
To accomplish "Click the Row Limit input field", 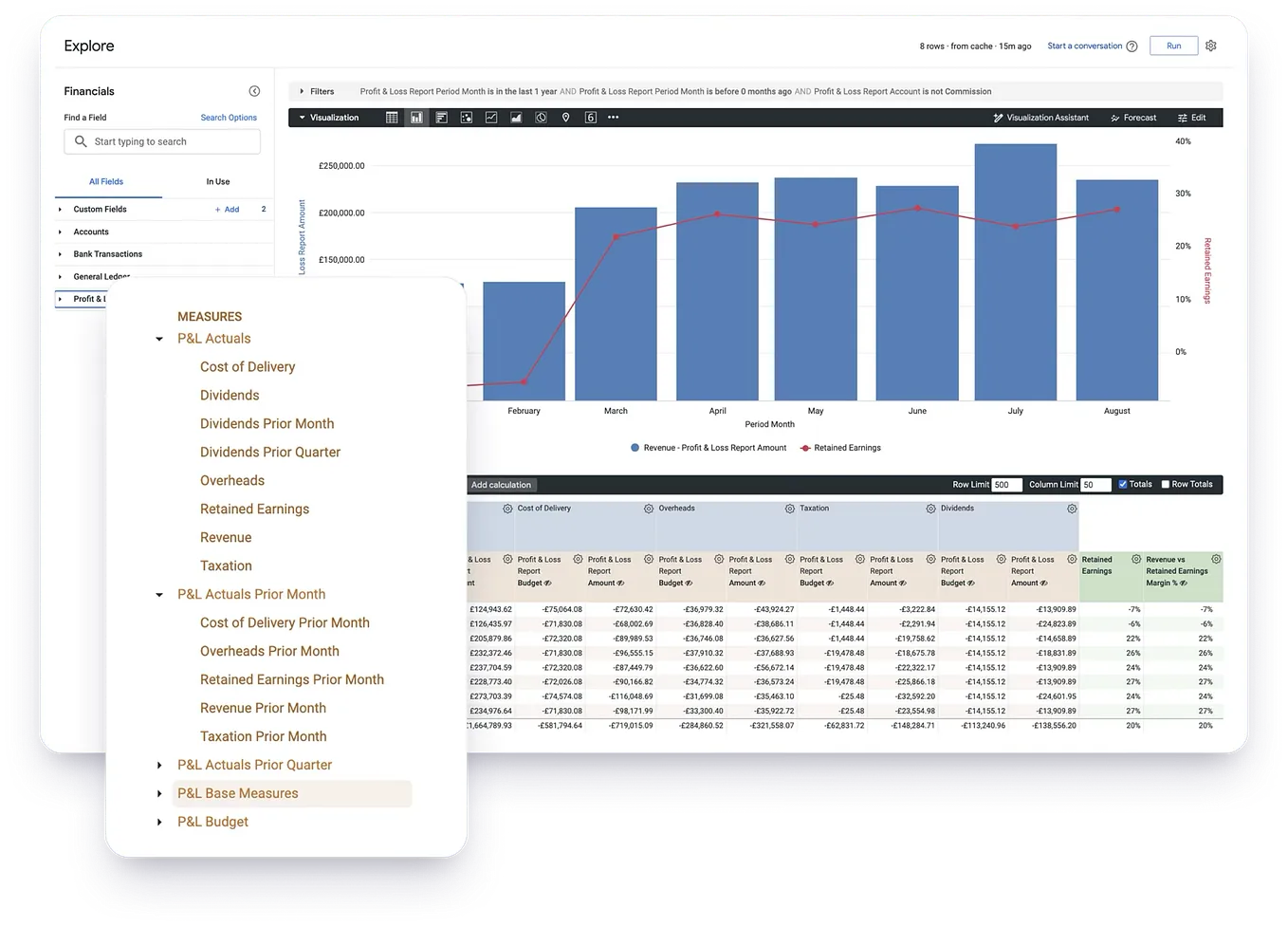I will click(x=1005, y=484).
